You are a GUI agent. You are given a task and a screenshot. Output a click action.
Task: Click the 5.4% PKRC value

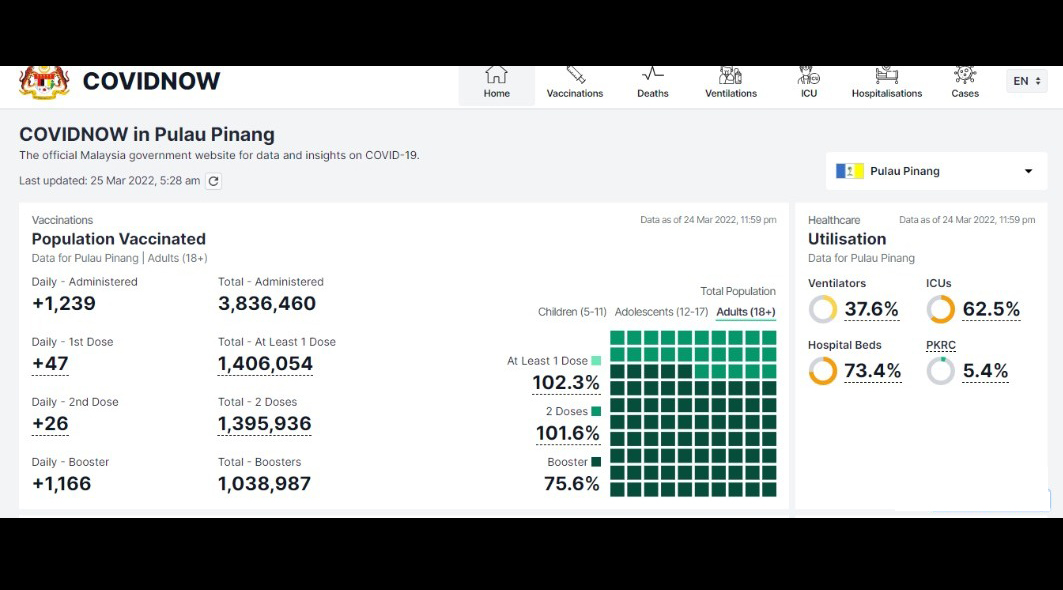pyautogui.click(x=986, y=371)
